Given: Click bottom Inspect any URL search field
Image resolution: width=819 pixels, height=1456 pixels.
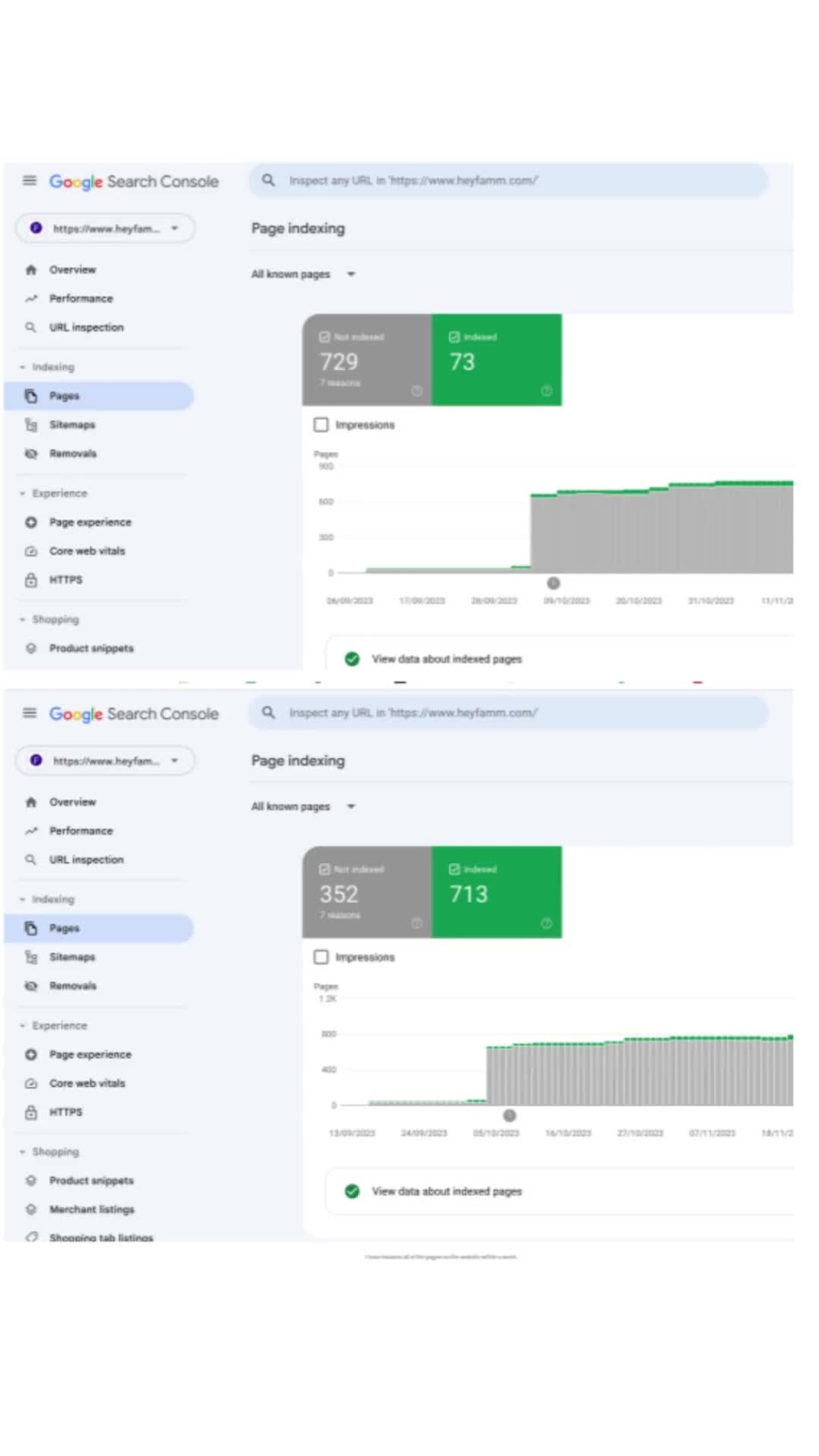Looking at the screenshot, I should (509, 712).
